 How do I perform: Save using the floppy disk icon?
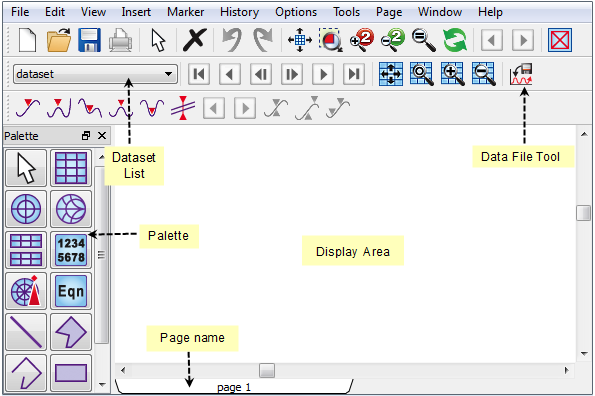[x=90, y=40]
